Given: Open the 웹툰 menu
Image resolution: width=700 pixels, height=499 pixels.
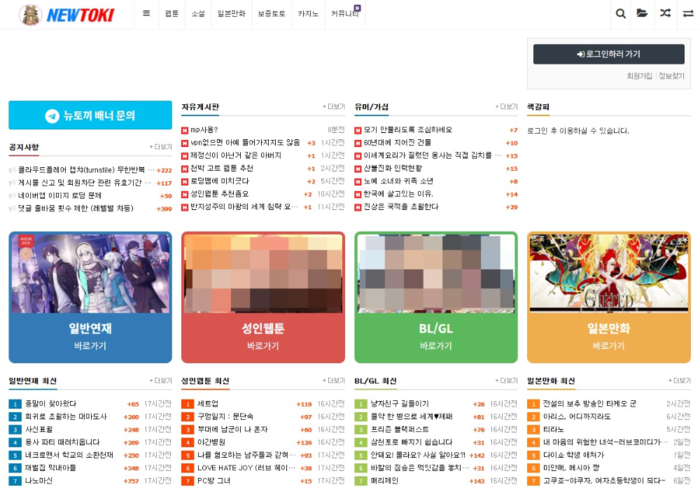Looking at the screenshot, I should click(171, 14).
